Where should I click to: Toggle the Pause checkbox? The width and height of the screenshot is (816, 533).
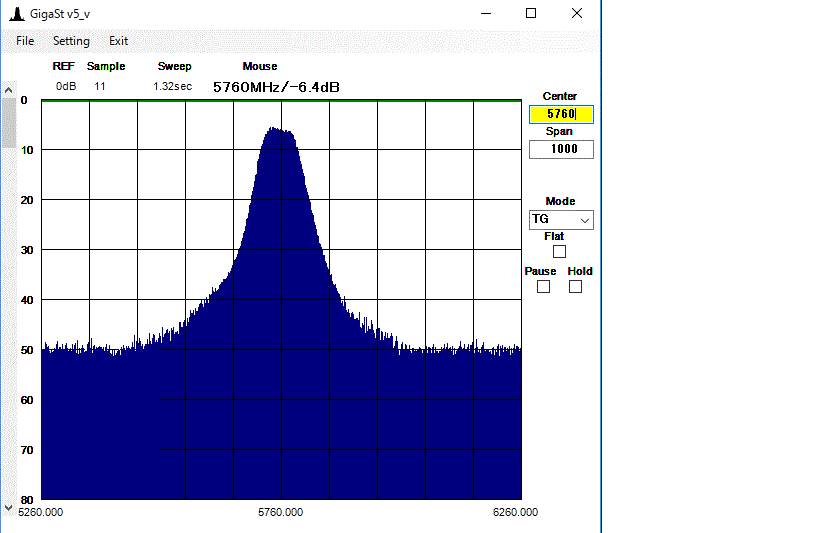[543, 287]
